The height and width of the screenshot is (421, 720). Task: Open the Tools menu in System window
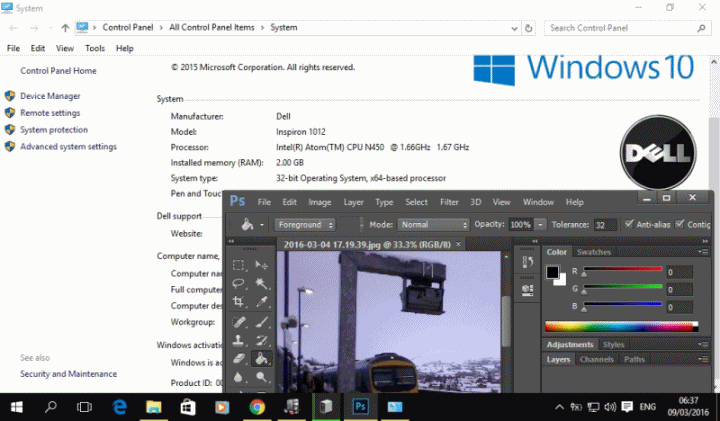[95, 48]
